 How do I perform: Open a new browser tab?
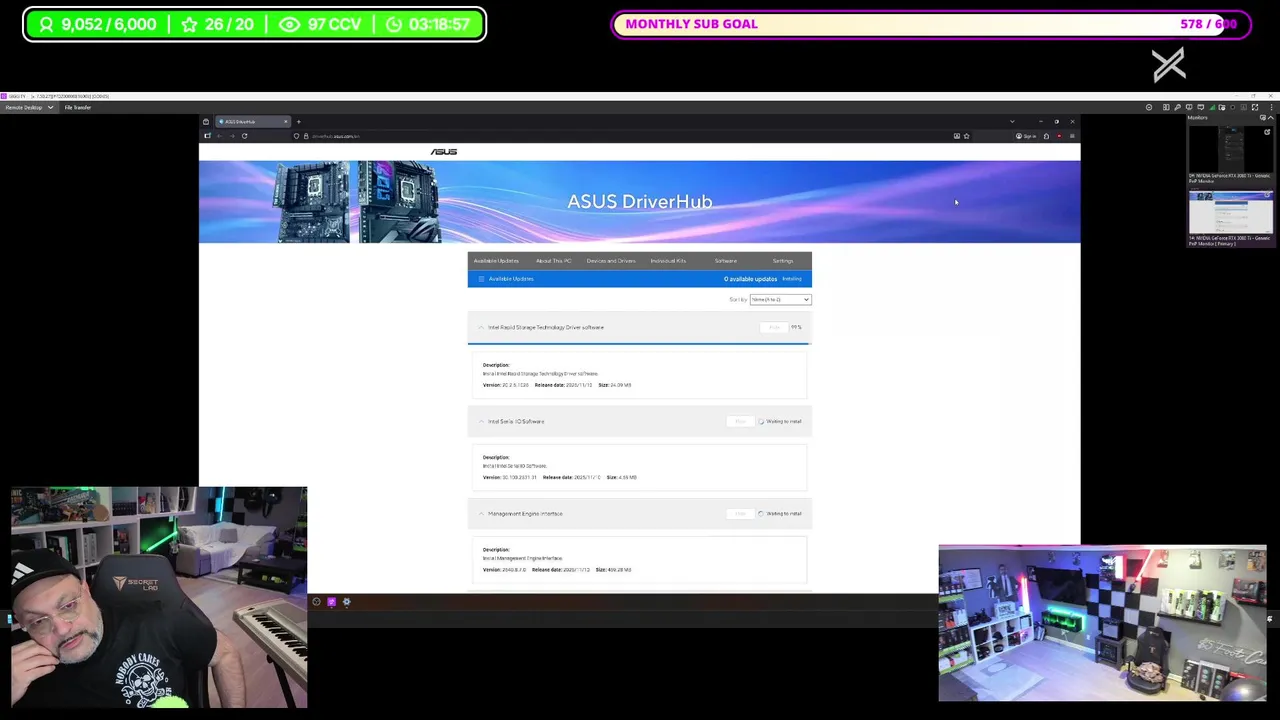click(x=298, y=122)
